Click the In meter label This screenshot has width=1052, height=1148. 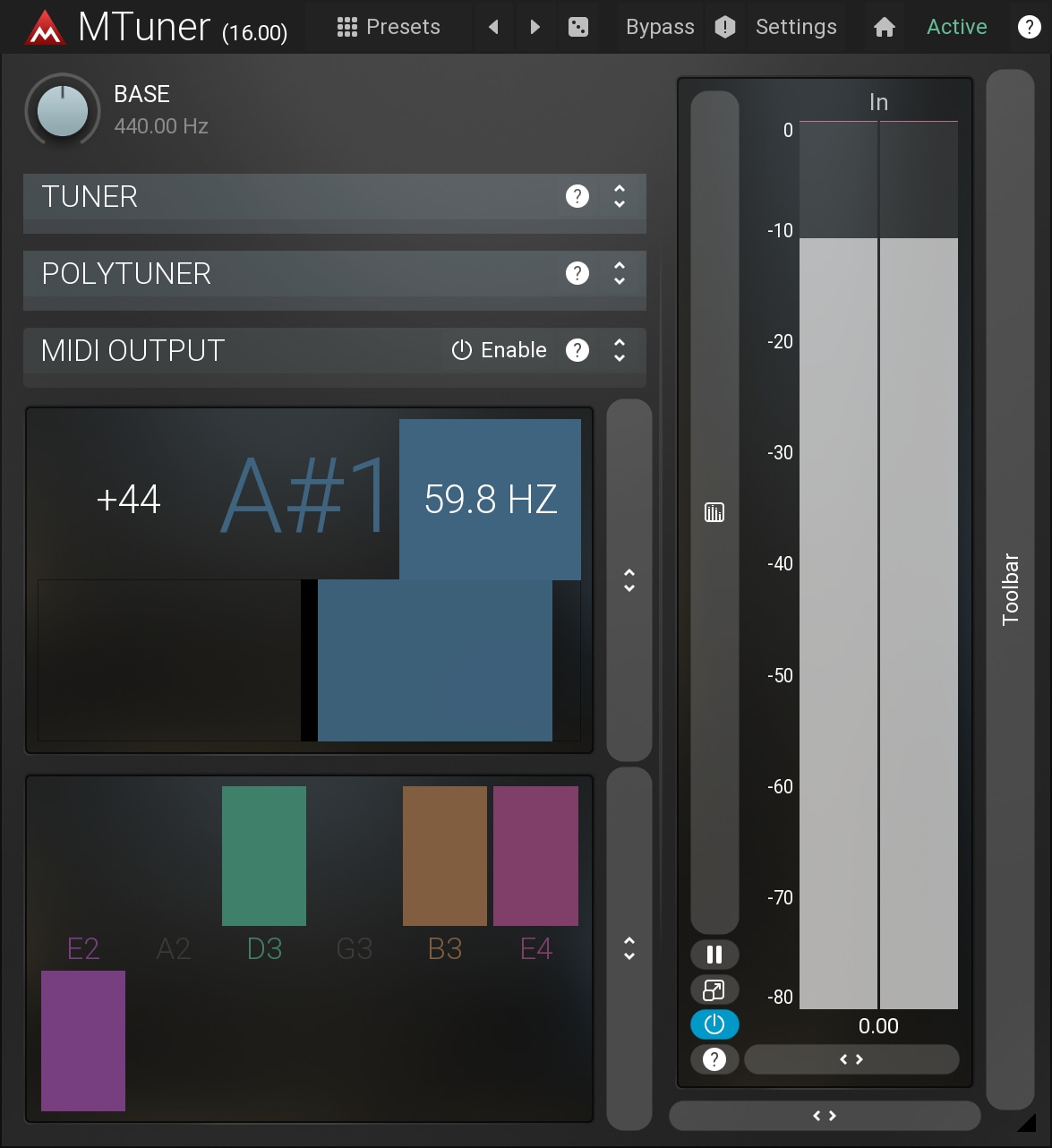click(x=878, y=102)
